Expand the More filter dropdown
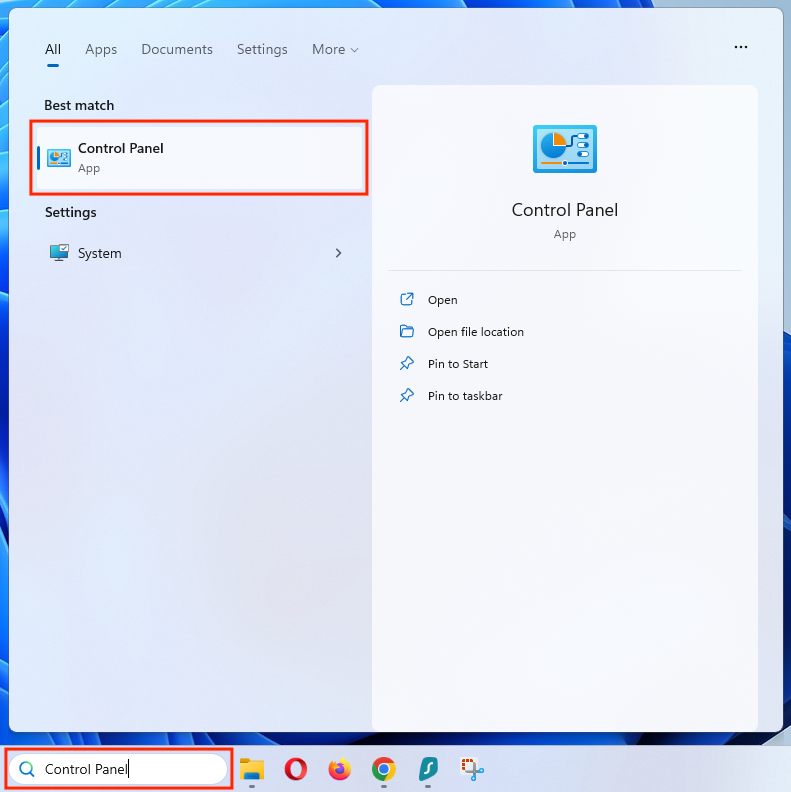Viewport: 791px width, 792px height. (x=335, y=49)
